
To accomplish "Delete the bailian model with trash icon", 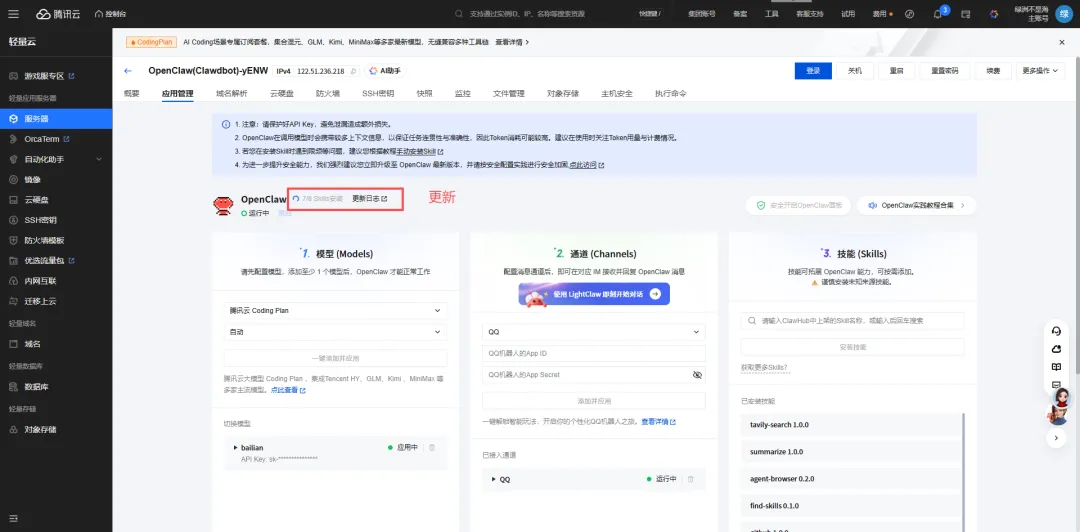I will (x=432, y=447).
